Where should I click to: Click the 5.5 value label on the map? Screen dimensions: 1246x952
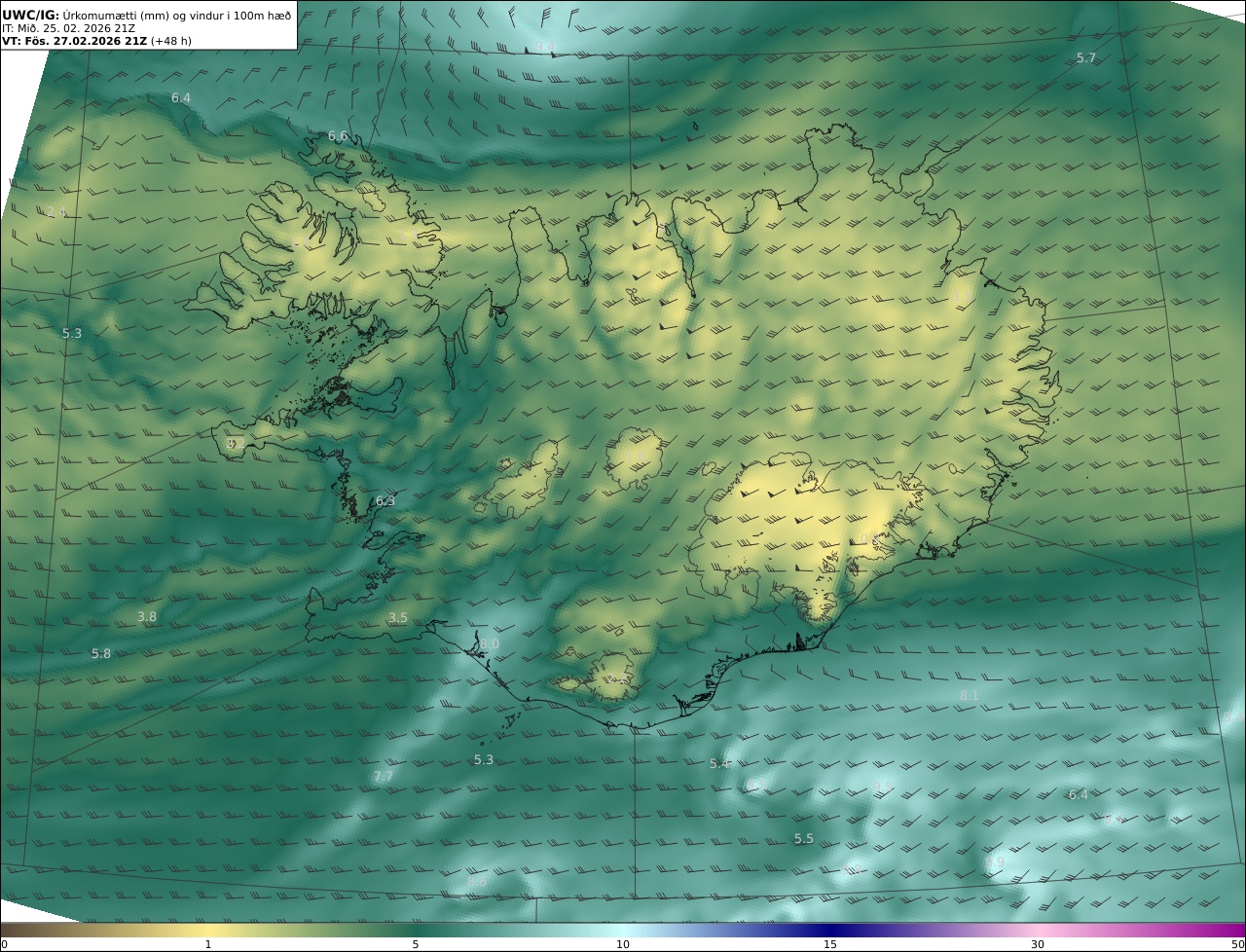[803, 839]
